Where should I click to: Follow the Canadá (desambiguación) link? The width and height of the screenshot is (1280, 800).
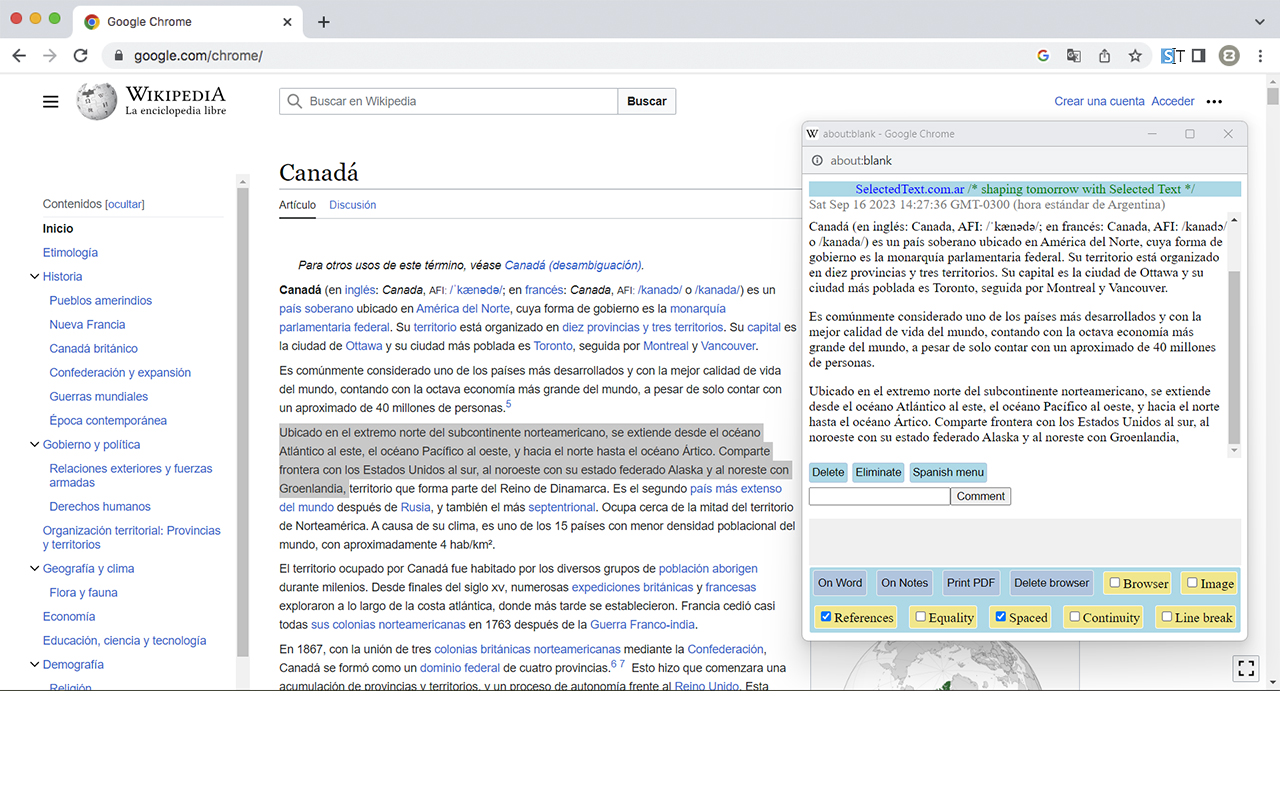(573, 266)
